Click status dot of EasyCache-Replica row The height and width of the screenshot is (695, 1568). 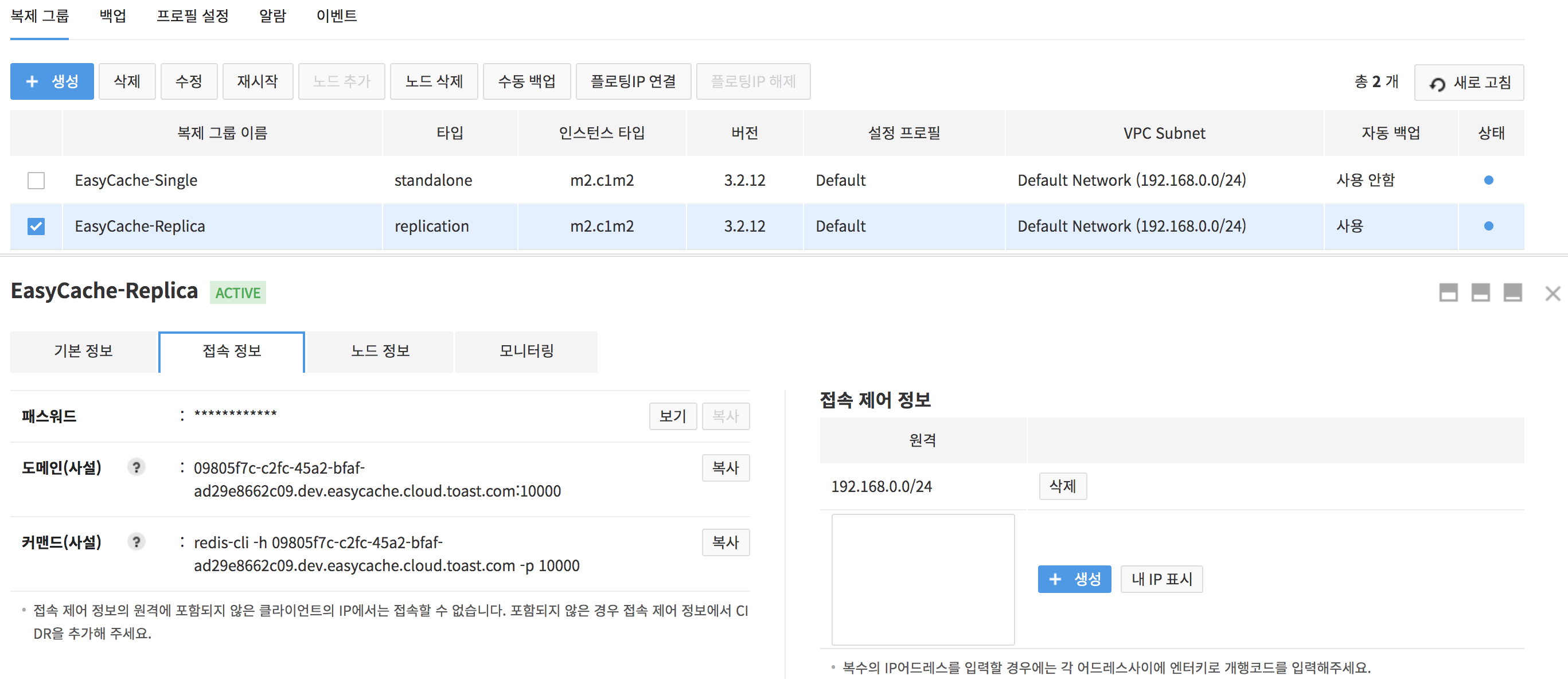(1488, 227)
